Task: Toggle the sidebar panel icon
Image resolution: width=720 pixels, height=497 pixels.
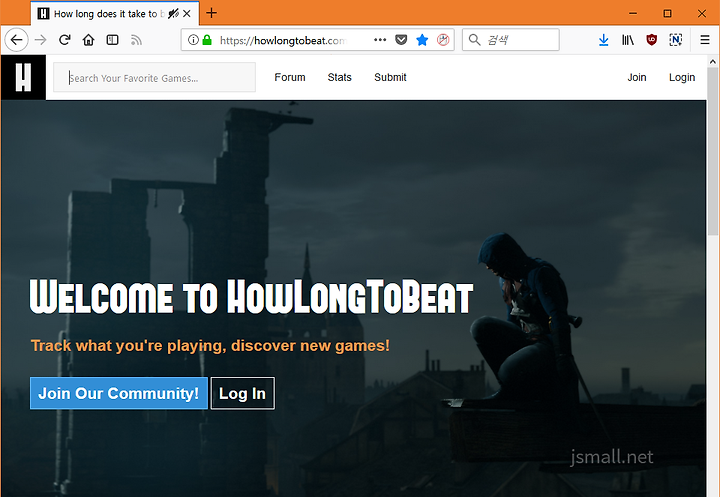Action: point(112,40)
